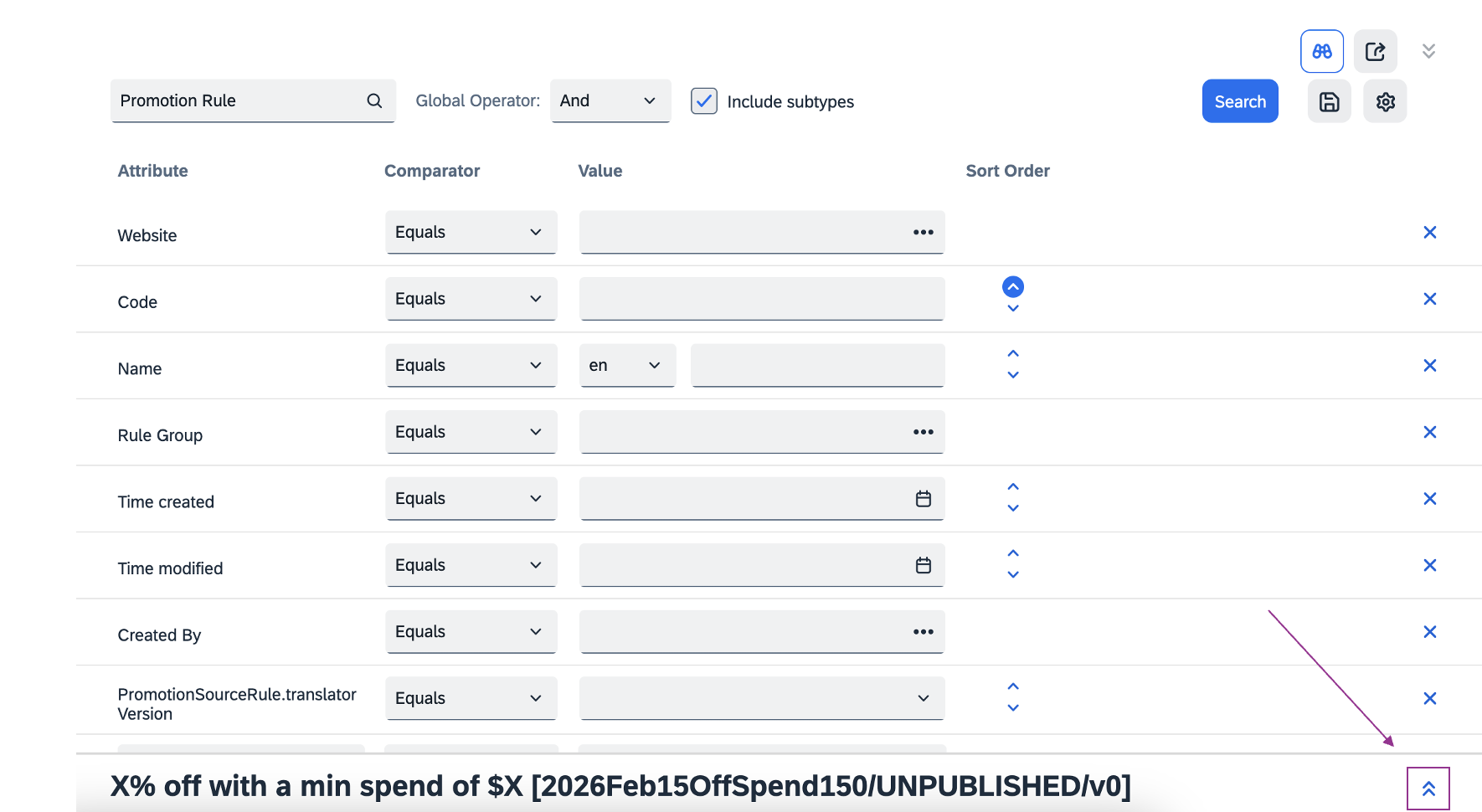Viewport: 1482px width, 812px height.
Task: Remove the Rule Group attribute row
Action: (1429, 432)
